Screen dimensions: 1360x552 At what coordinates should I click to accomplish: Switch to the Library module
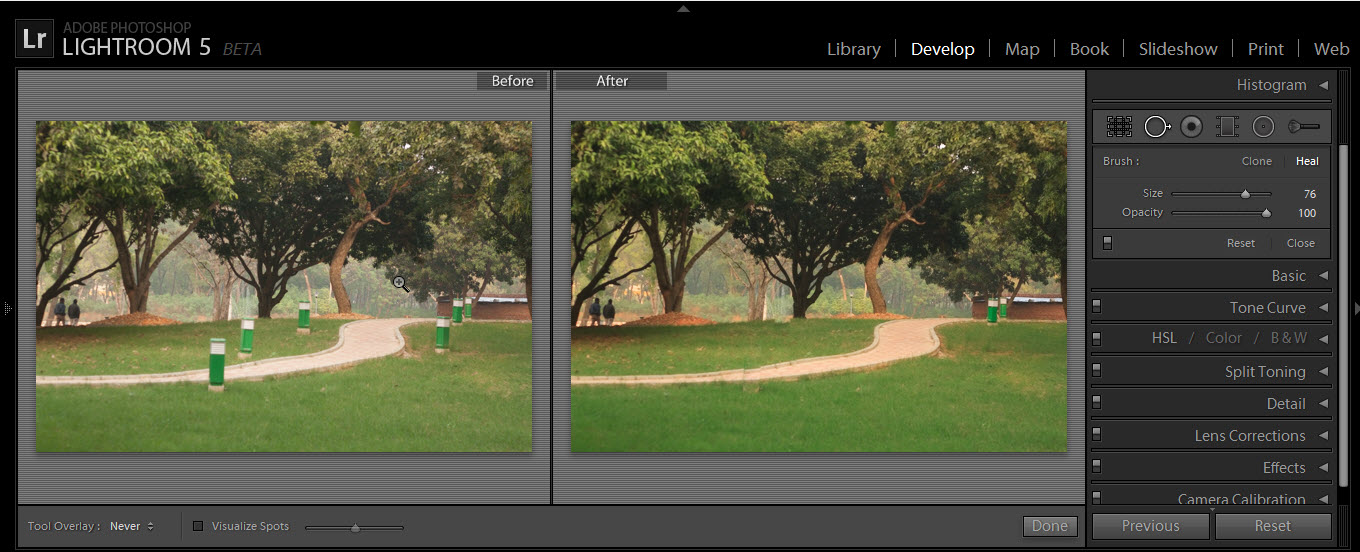point(853,49)
